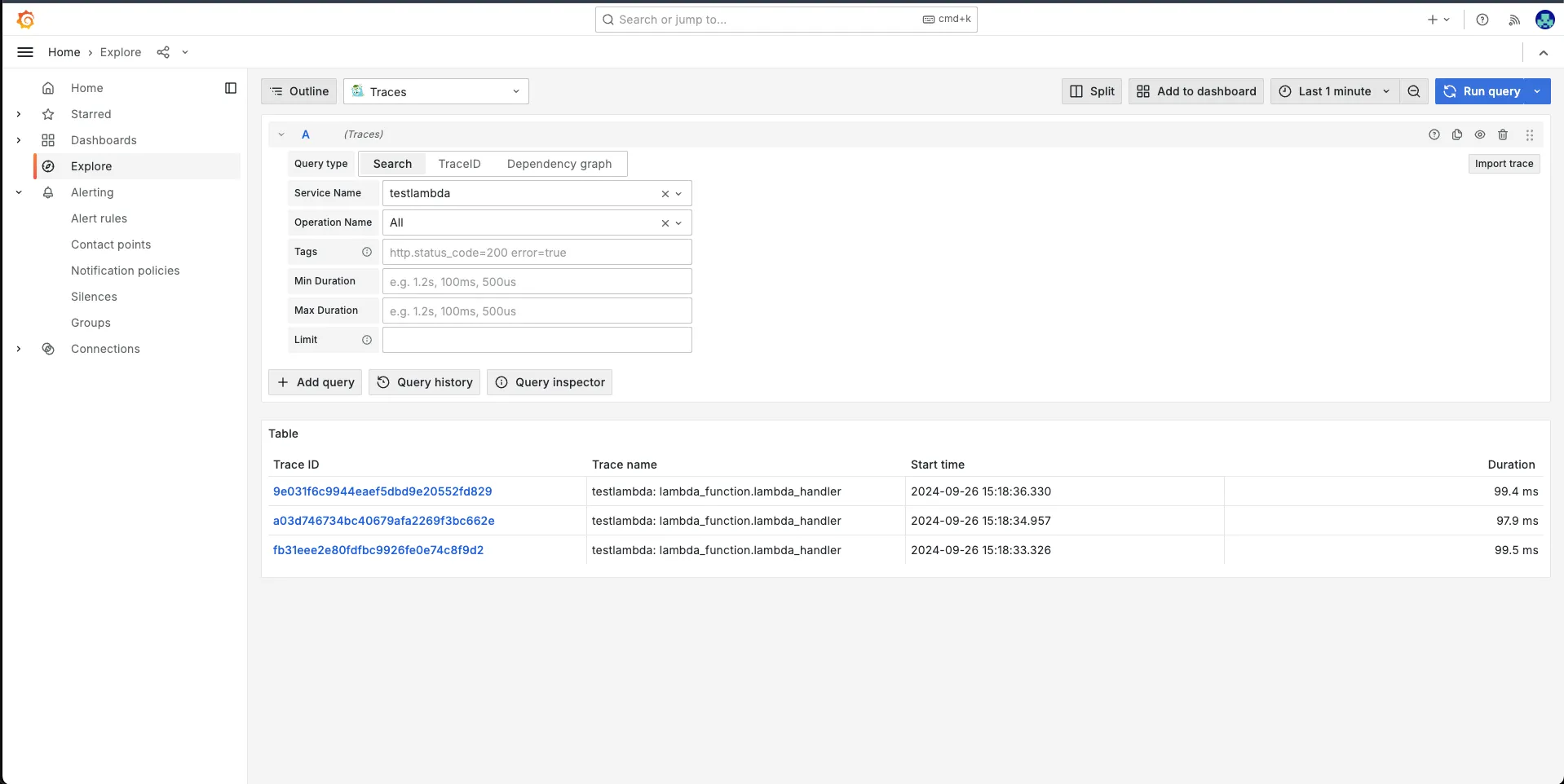Open the news feed RSS icon
Screen dimensions: 1564x784
point(1514,20)
